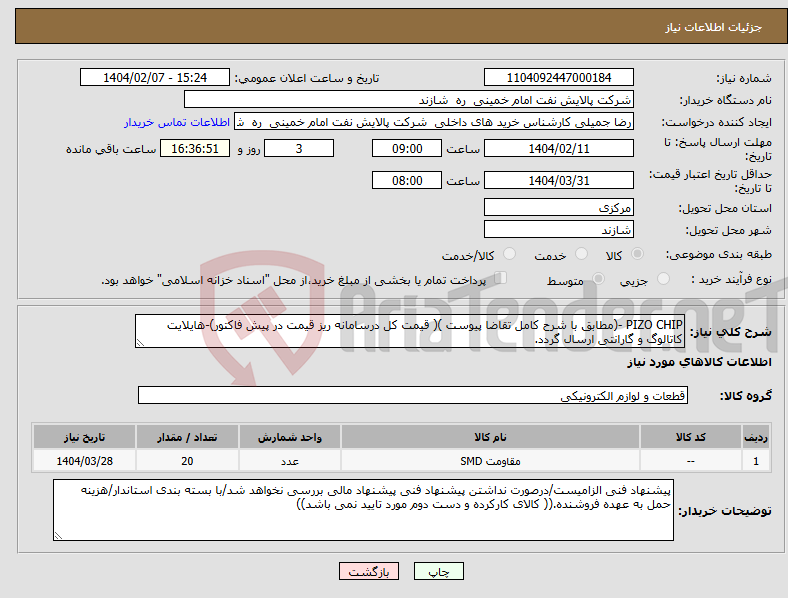
Task: Click the price validity date 1404/03/31
Action: point(558,180)
